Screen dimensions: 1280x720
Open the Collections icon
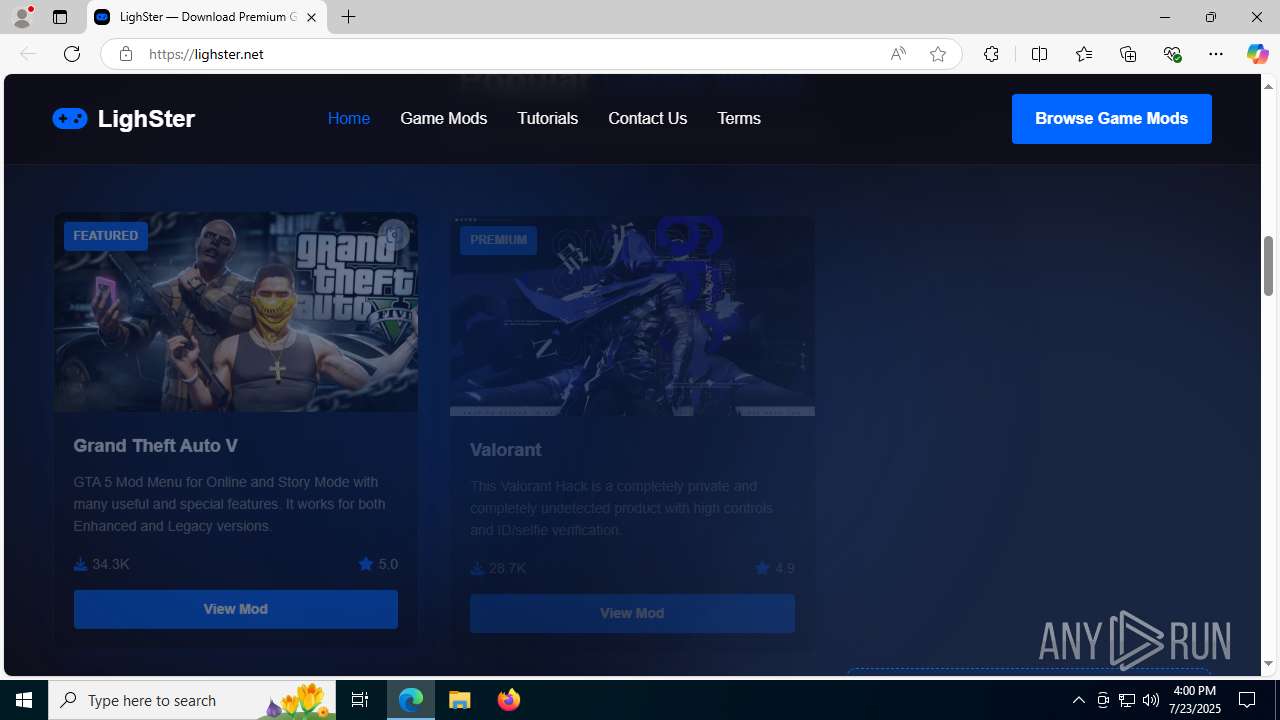point(1128,54)
